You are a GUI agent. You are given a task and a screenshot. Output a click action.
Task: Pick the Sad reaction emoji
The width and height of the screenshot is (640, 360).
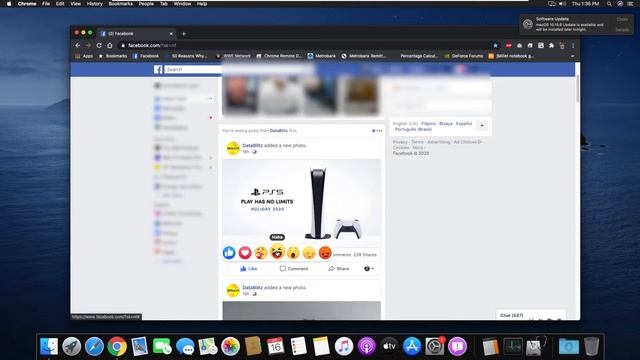coord(309,253)
